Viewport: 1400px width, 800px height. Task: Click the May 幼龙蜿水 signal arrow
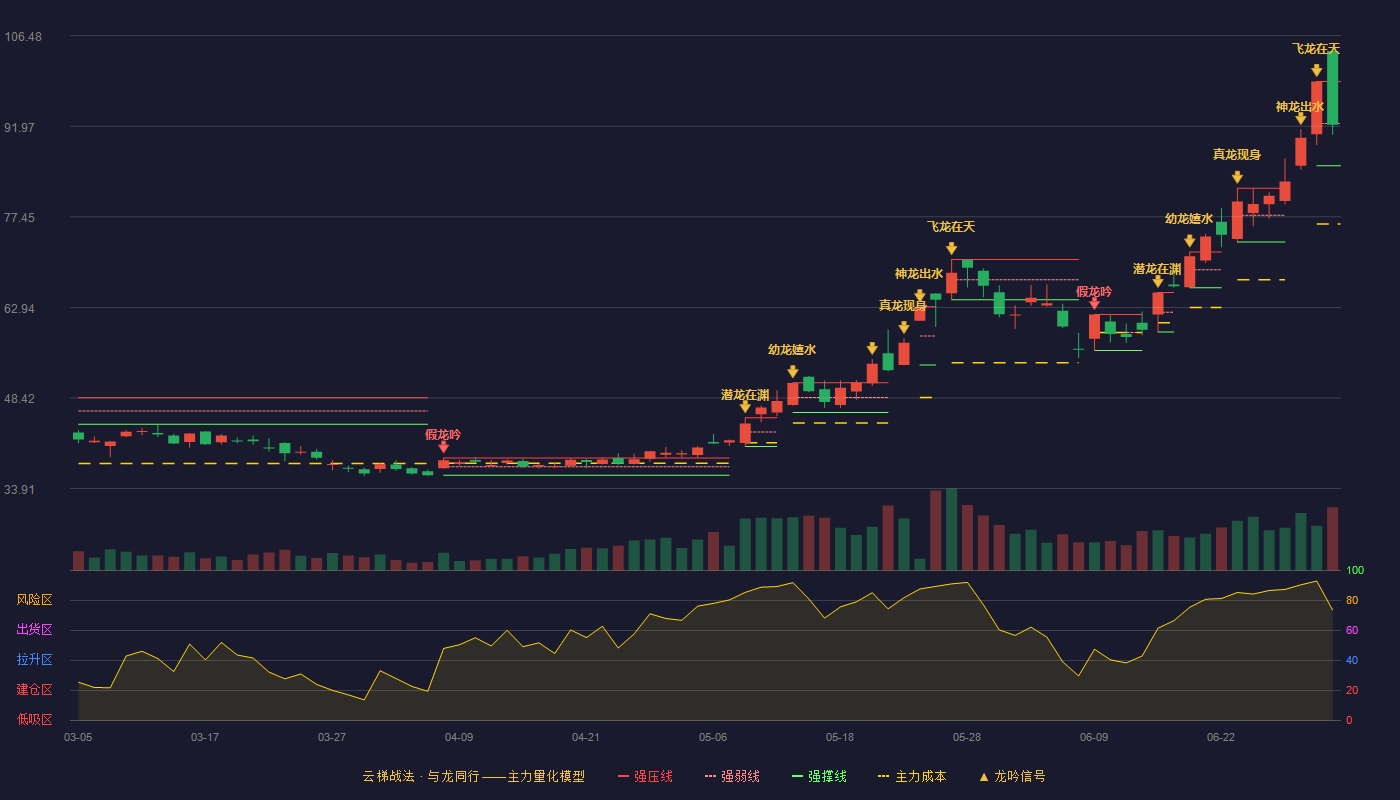pyautogui.click(x=793, y=372)
